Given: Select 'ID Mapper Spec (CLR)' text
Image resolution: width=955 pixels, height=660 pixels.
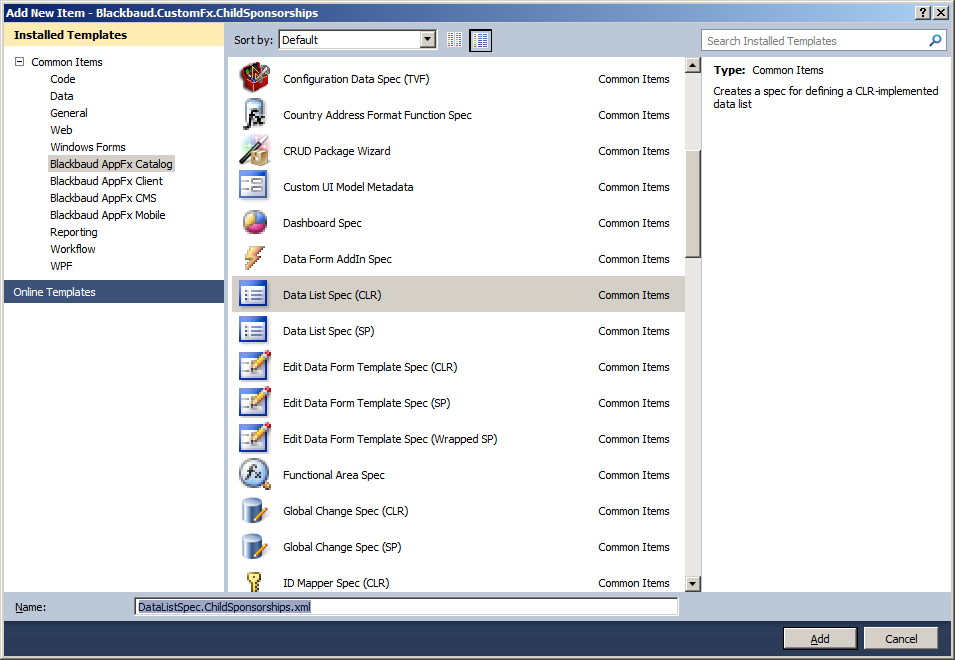Looking at the screenshot, I should click(336, 583).
